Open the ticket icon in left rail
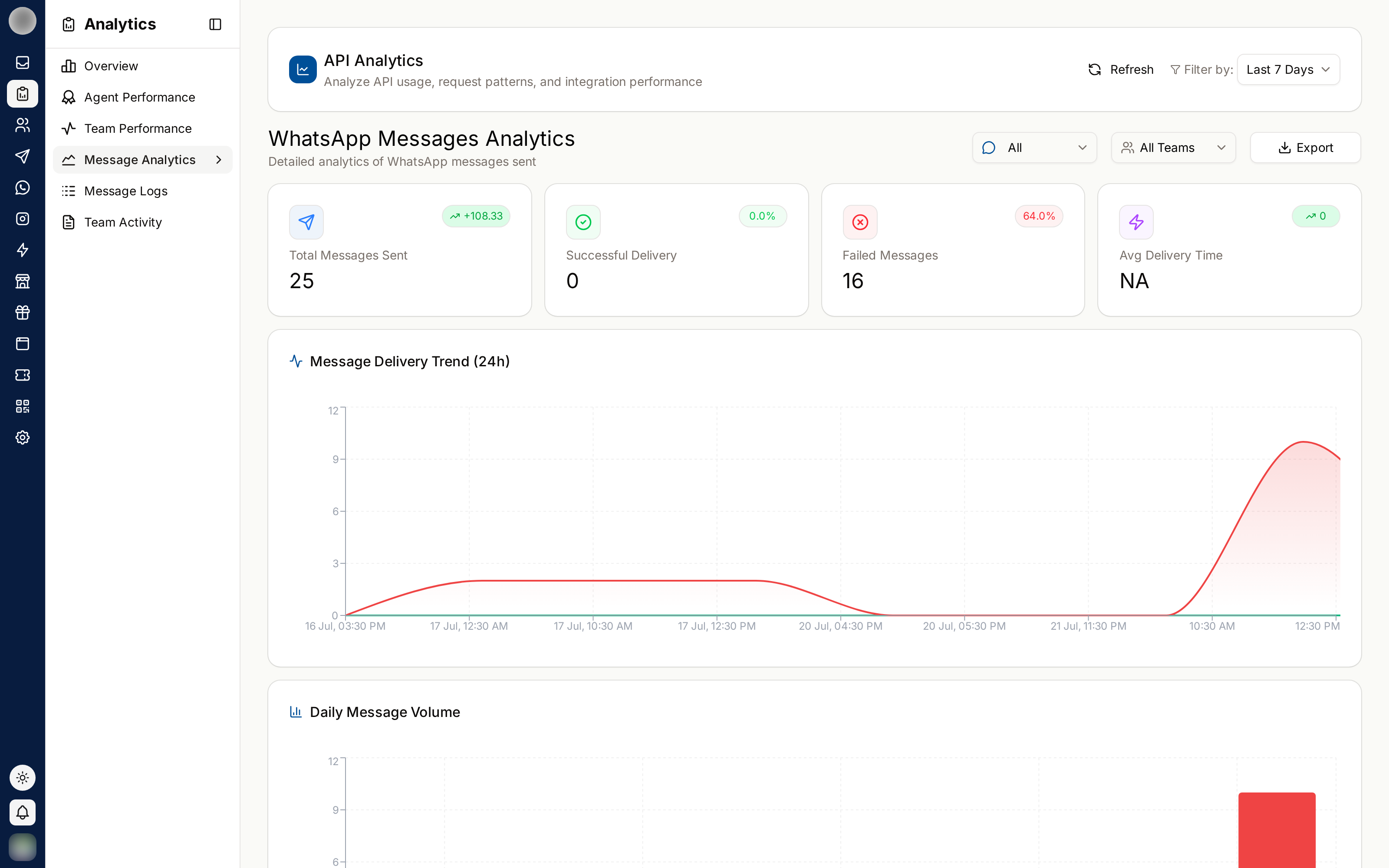The width and height of the screenshot is (1389, 868). coord(23,375)
